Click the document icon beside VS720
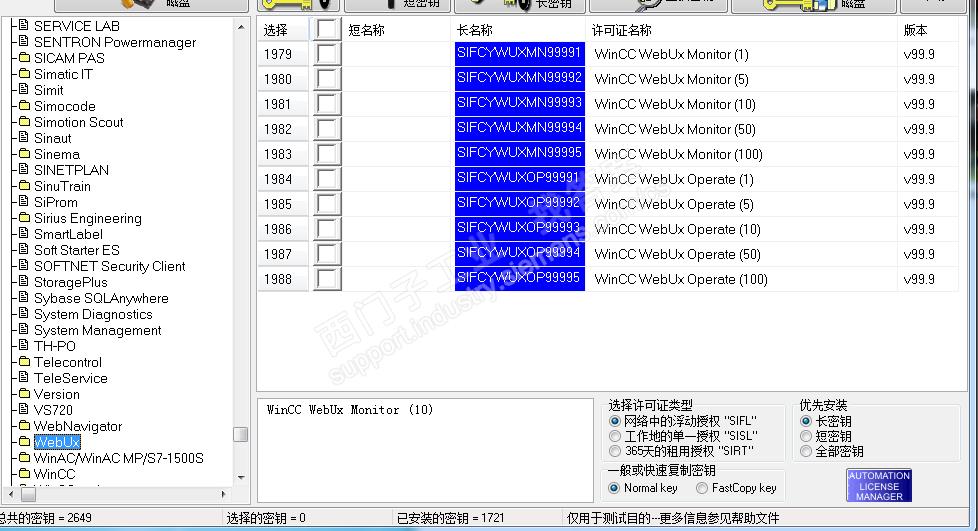The image size is (978, 531). 24,410
